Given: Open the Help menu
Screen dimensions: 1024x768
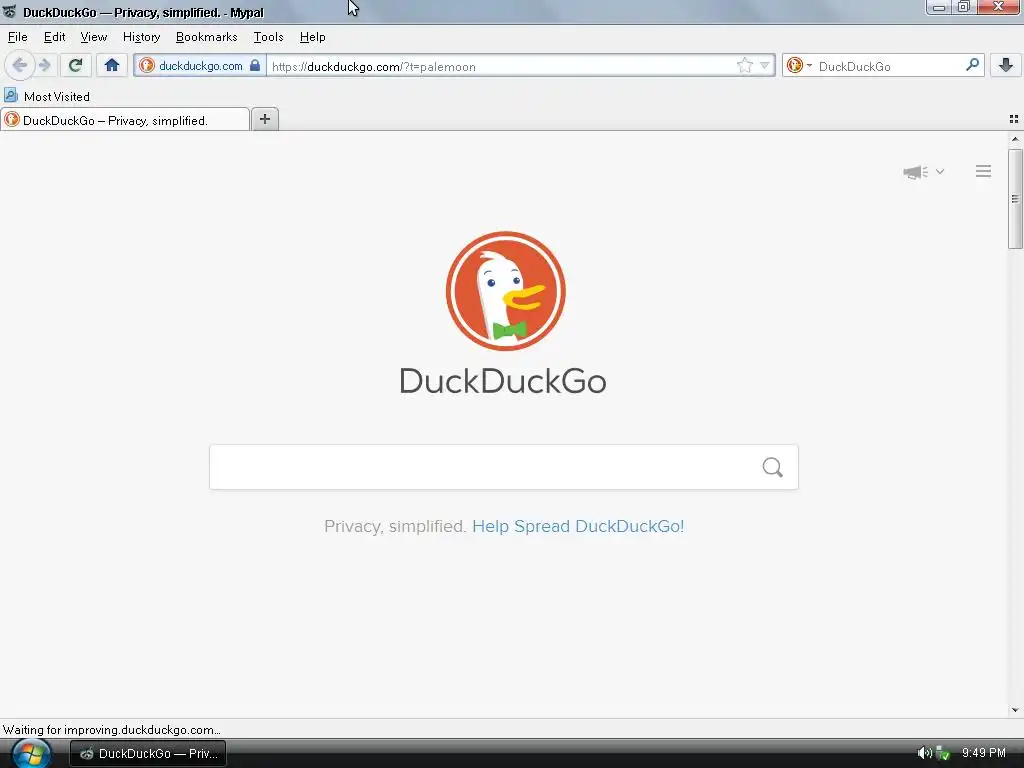Looking at the screenshot, I should [312, 37].
